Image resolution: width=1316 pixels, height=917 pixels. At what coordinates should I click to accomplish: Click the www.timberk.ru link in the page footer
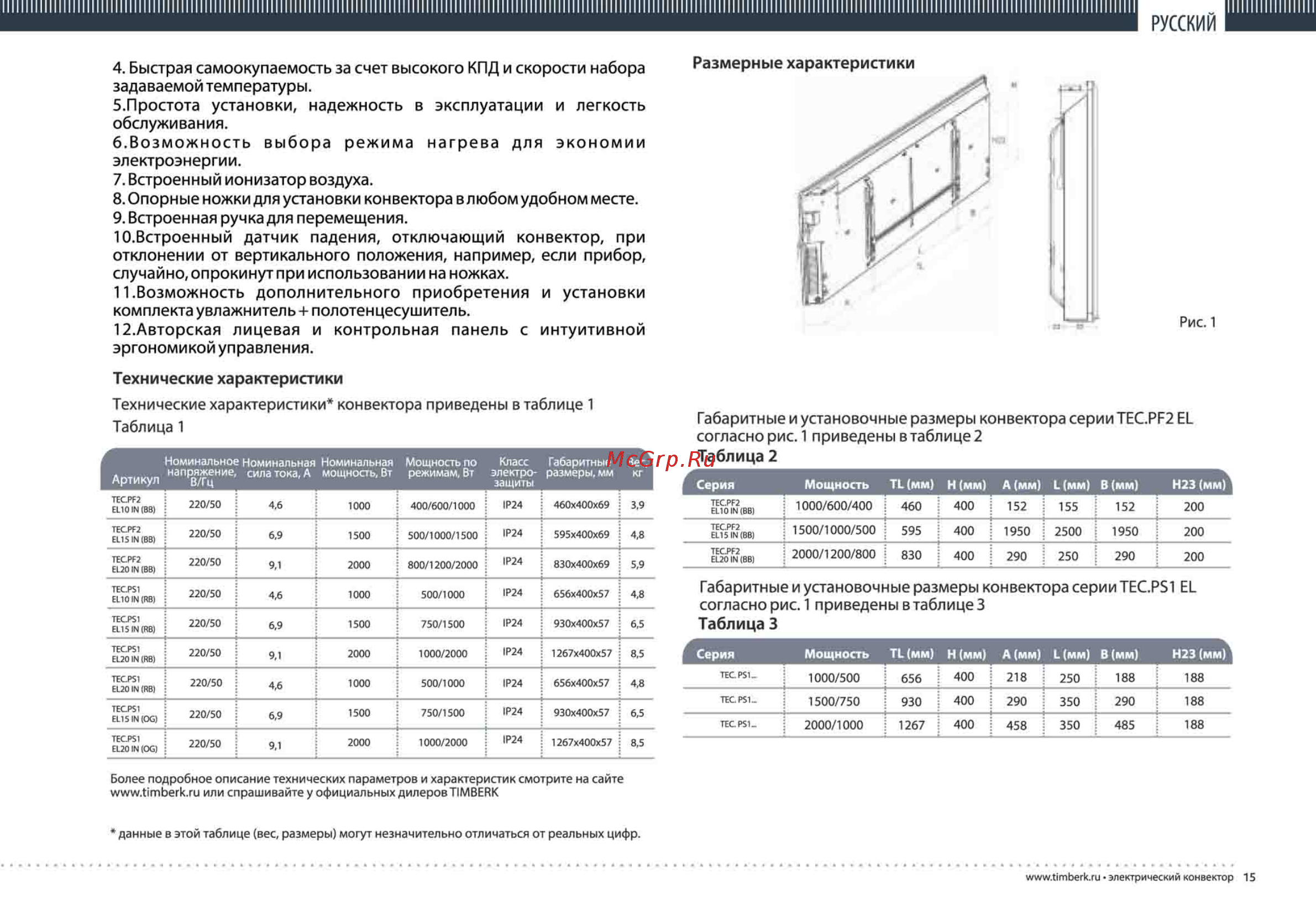pyautogui.click(x=1062, y=877)
